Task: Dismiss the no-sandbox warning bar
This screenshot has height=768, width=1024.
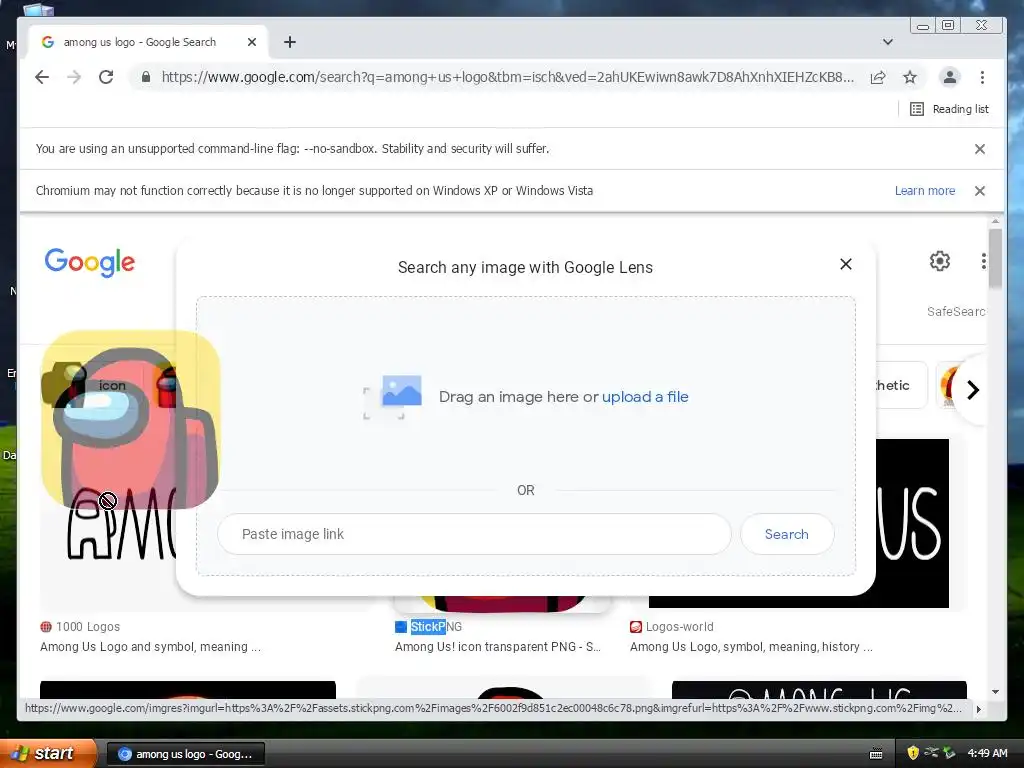Action: pos(980,149)
